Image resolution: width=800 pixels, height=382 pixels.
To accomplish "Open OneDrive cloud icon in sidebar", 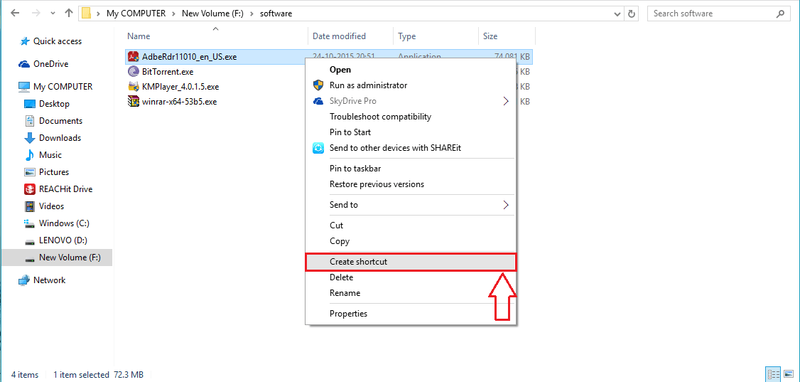I will (x=24, y=64).
